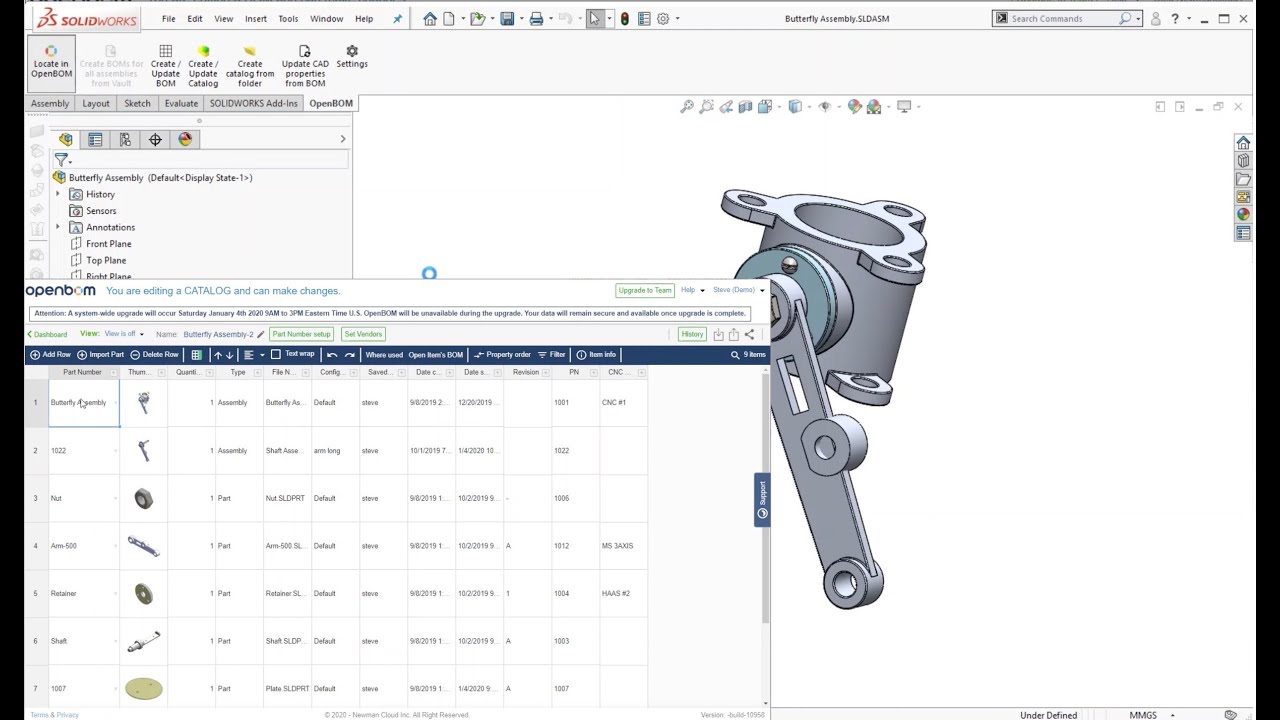Click Create / Update Catalog ribbon icon

(203, 66)
